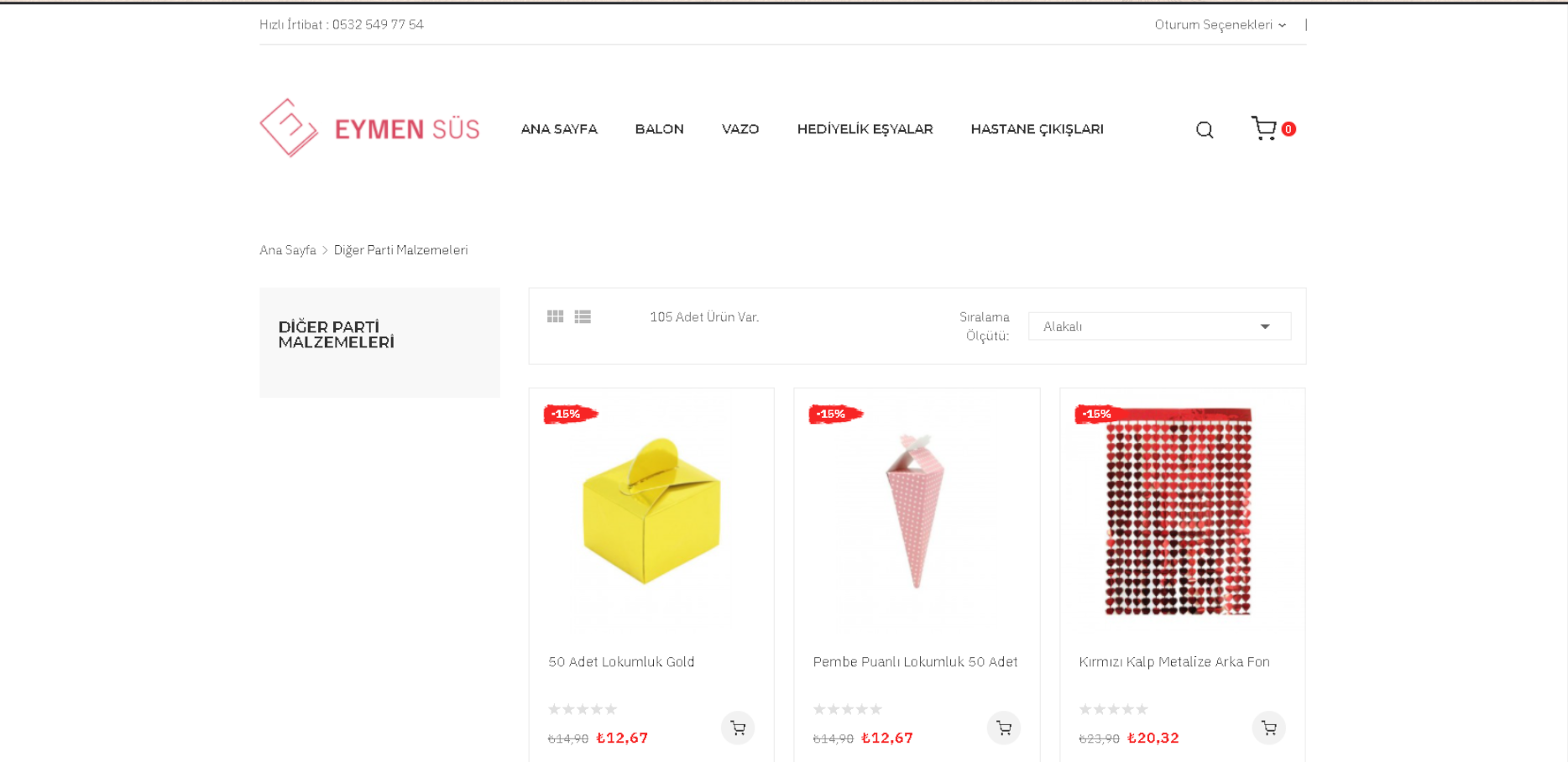Expand Oturum Seçenekleri dropdown
Viewport: 1568px width, 762px height.
pyautogui.click(x=1220, y=25)
